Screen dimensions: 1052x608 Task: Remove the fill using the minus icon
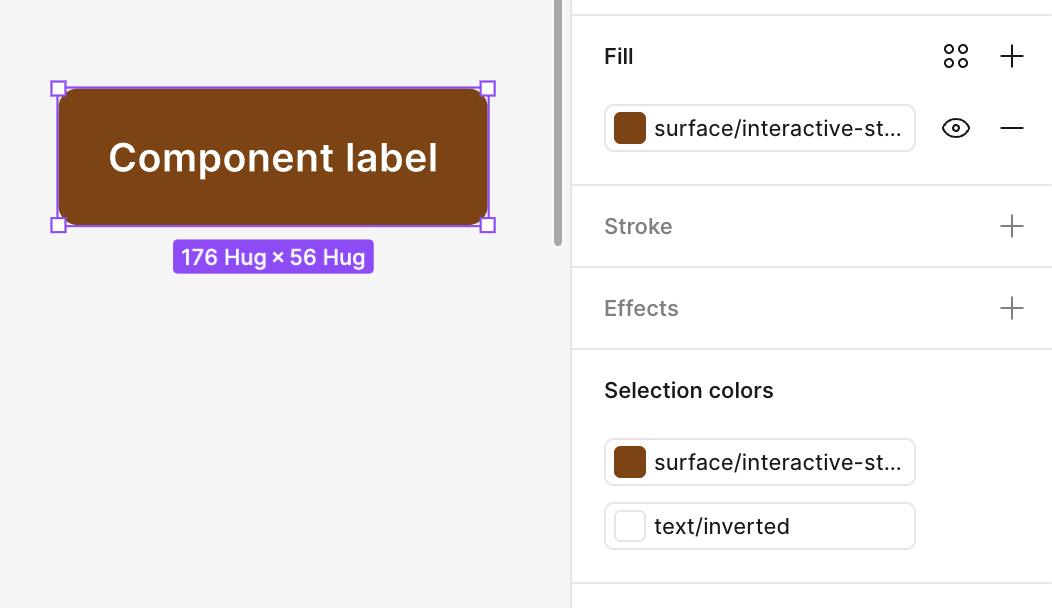pos(1011,128)
